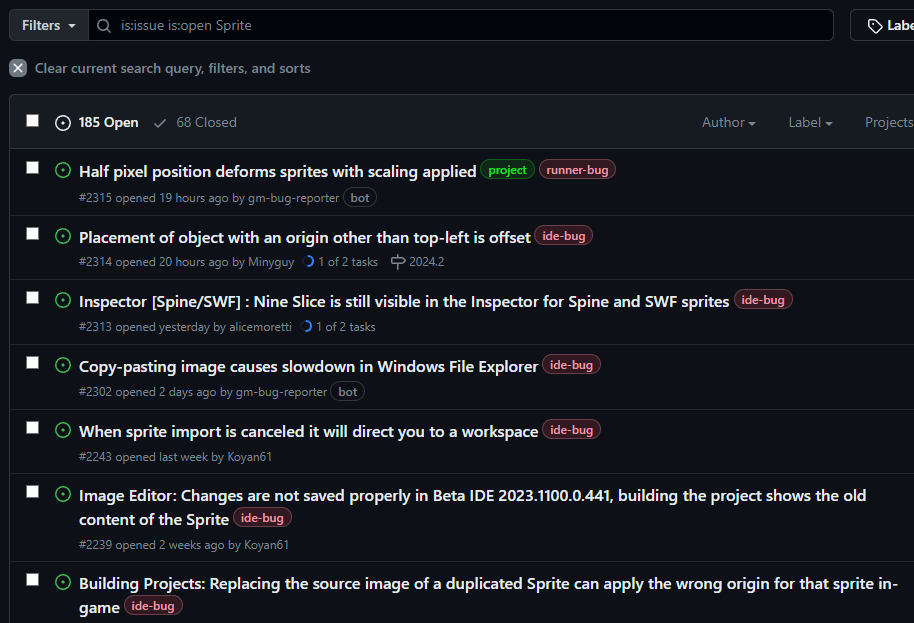Click the tag icon on the Labels button
This screenshot has height=623, width=914.
coord(875,26)
